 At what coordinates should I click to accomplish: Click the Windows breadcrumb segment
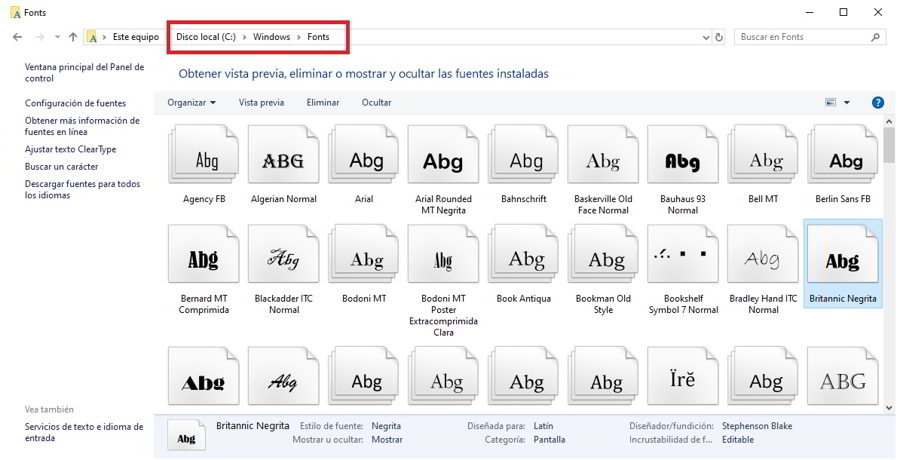[x=271, y=37]
